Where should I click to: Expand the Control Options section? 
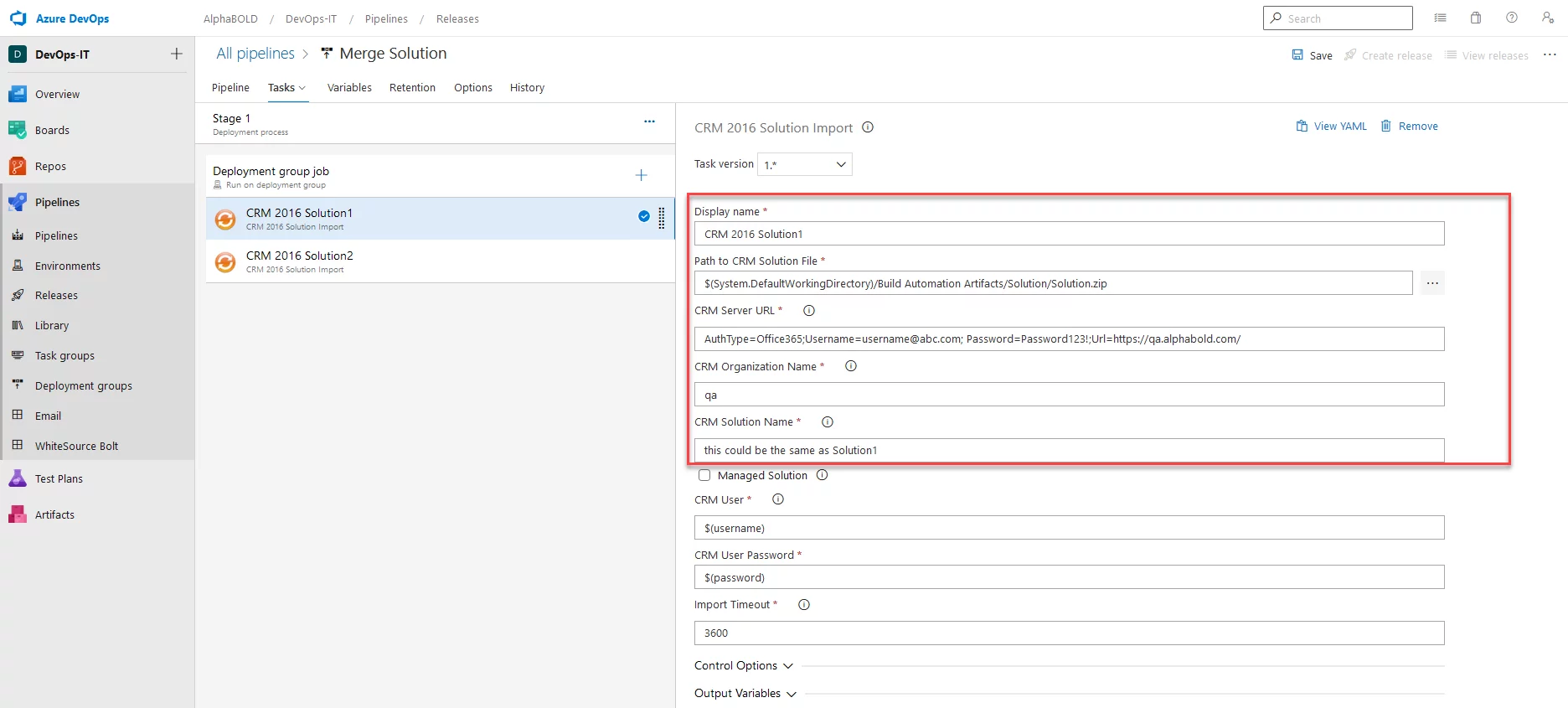click(744, 666)
